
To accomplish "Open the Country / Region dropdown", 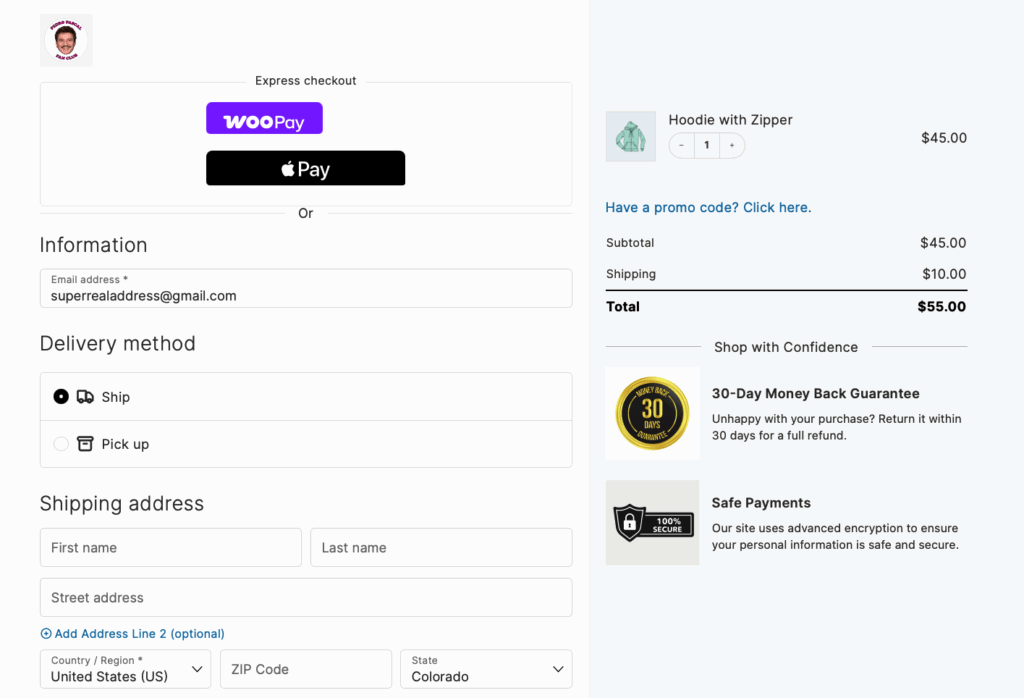I will [x=125, y=669].
